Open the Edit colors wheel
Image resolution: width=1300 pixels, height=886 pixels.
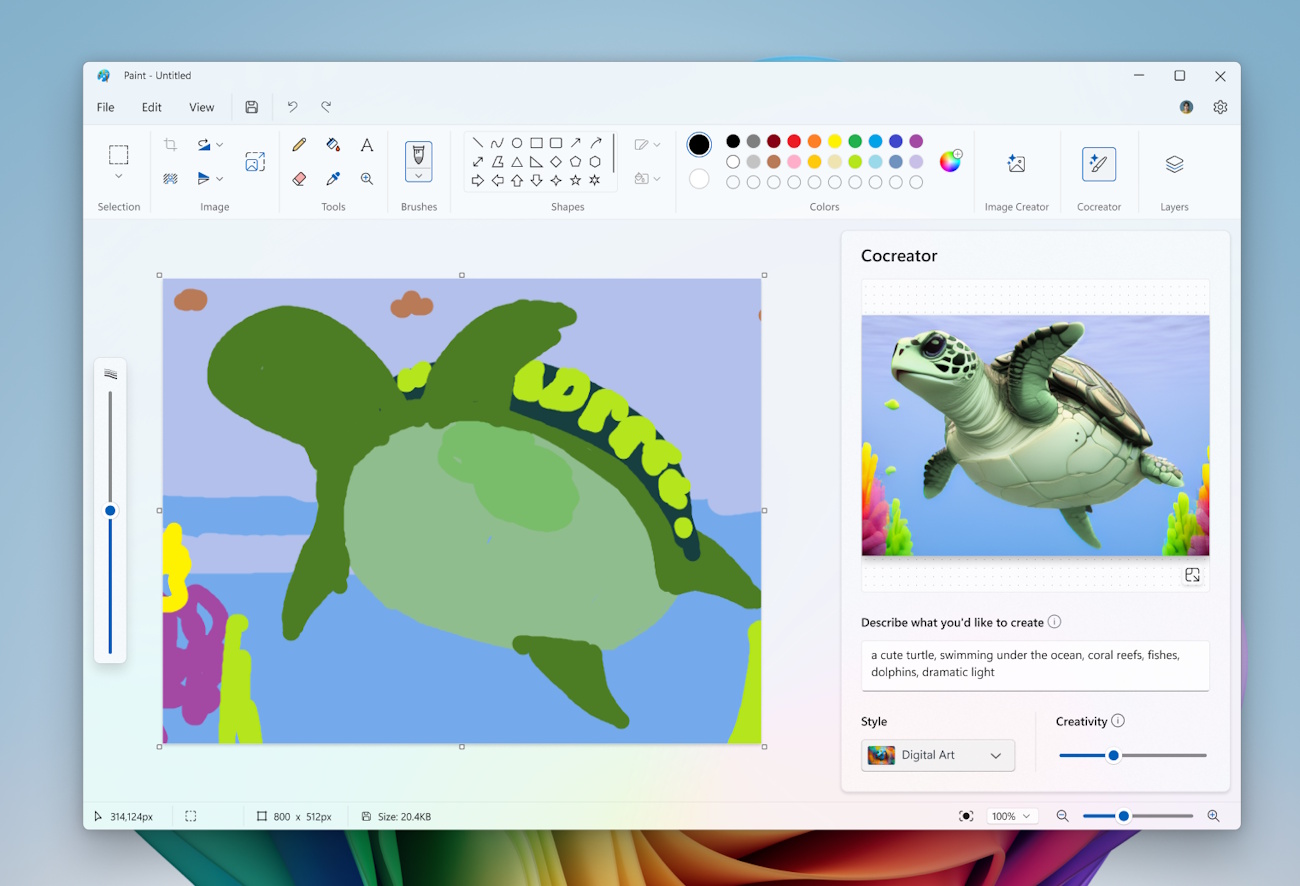(x=950, y=161)
